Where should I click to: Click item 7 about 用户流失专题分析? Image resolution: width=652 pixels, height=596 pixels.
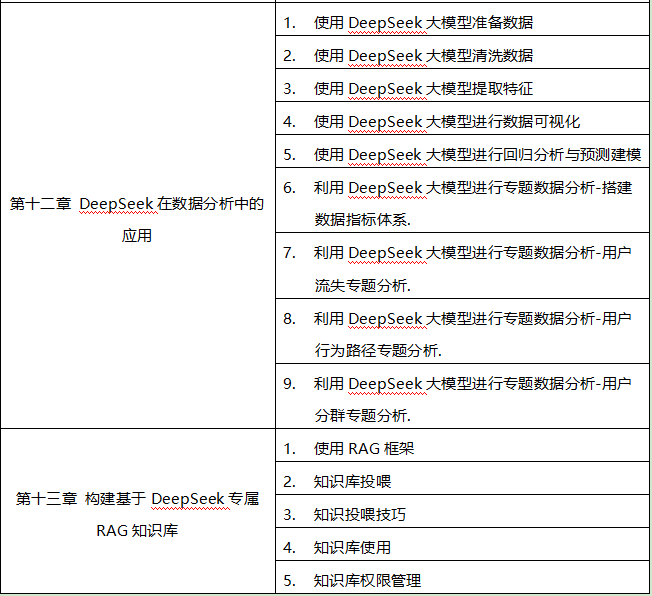[x=462, y=266]
